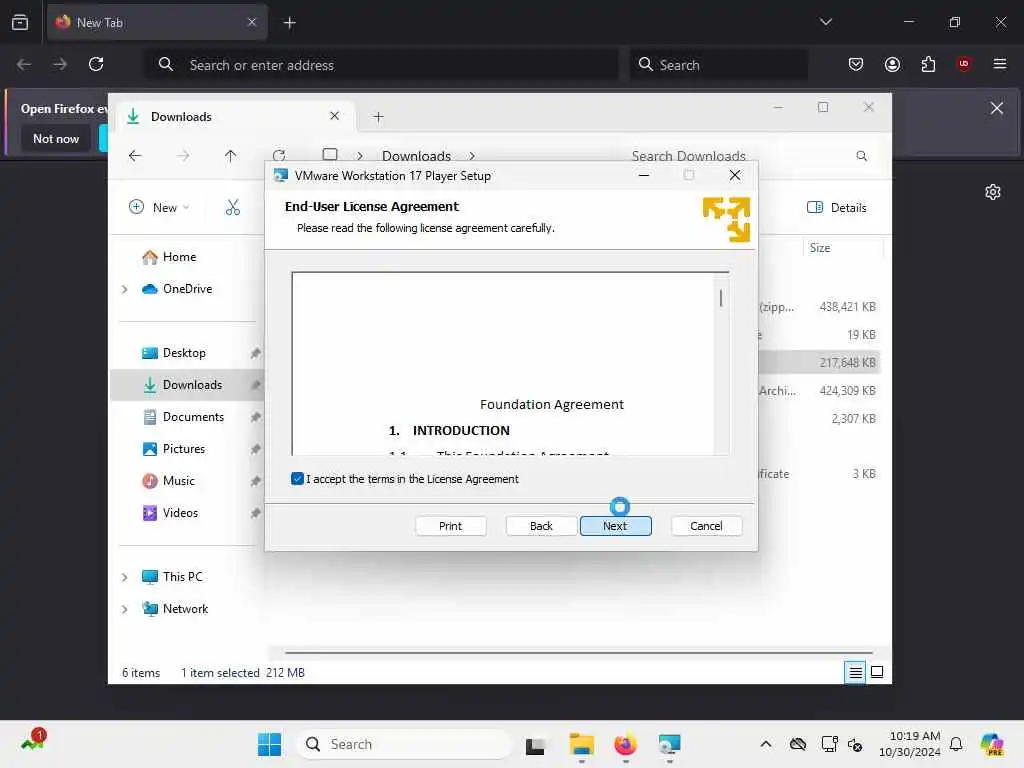Reload the Firefox page
The image size is (1024, 768).
click(x=96, y=64)
